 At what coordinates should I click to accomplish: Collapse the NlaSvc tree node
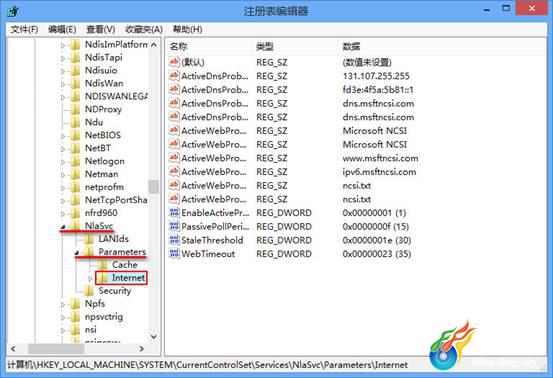click(x=63, y=227)
